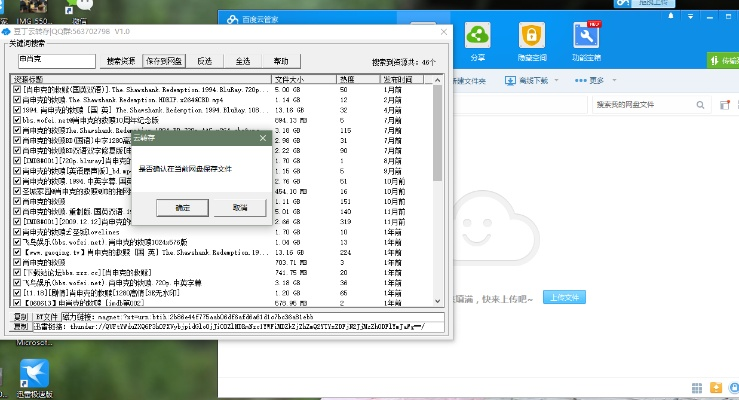This screenshot has width=739, height=400.
Task: Open the 传输列表 transfer list button
Action: (x=721, y=61)
